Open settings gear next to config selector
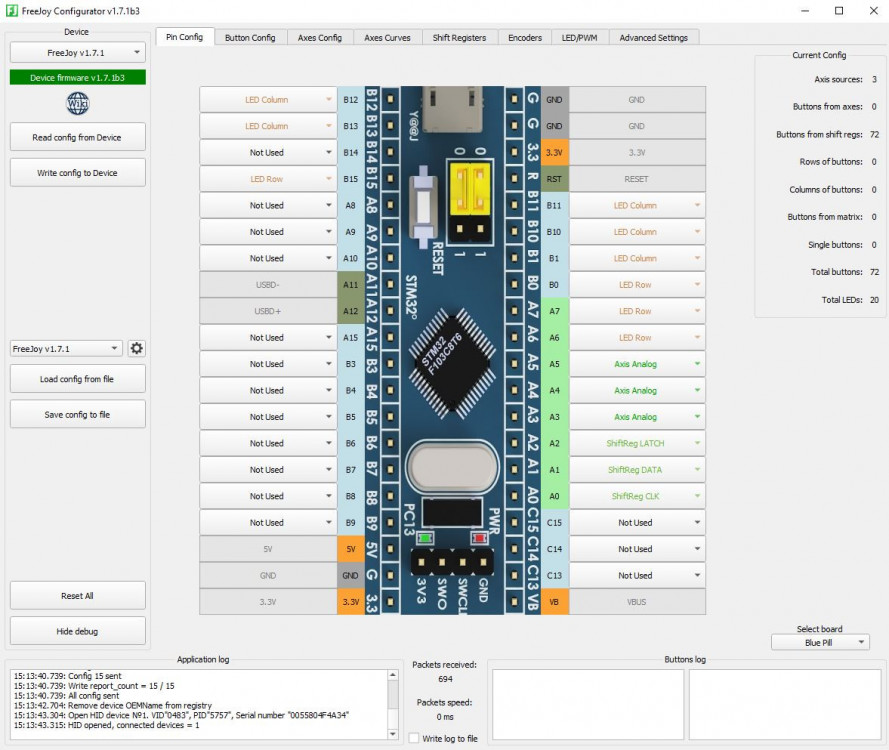 coord(137,348)
